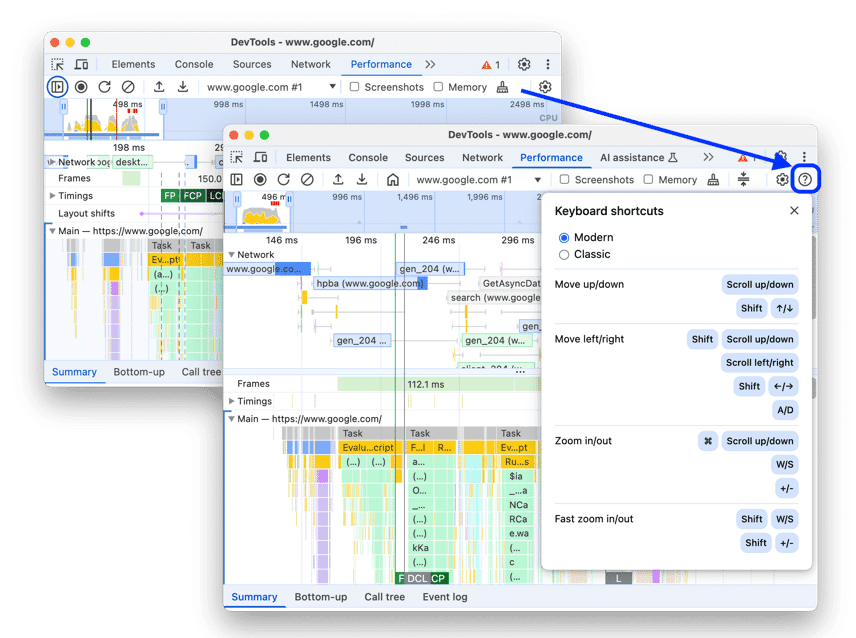Click DCL marker in front timeline
This screenshot has height=638, width=856.
pyautogui.click(x=418, y=578)
